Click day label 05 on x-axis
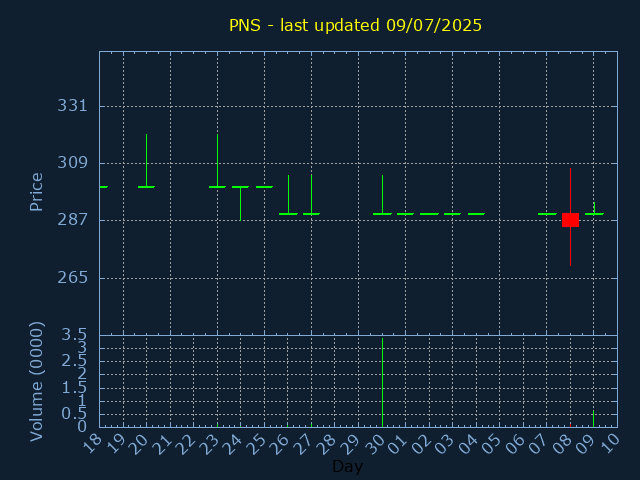 [x=492, y=443]
